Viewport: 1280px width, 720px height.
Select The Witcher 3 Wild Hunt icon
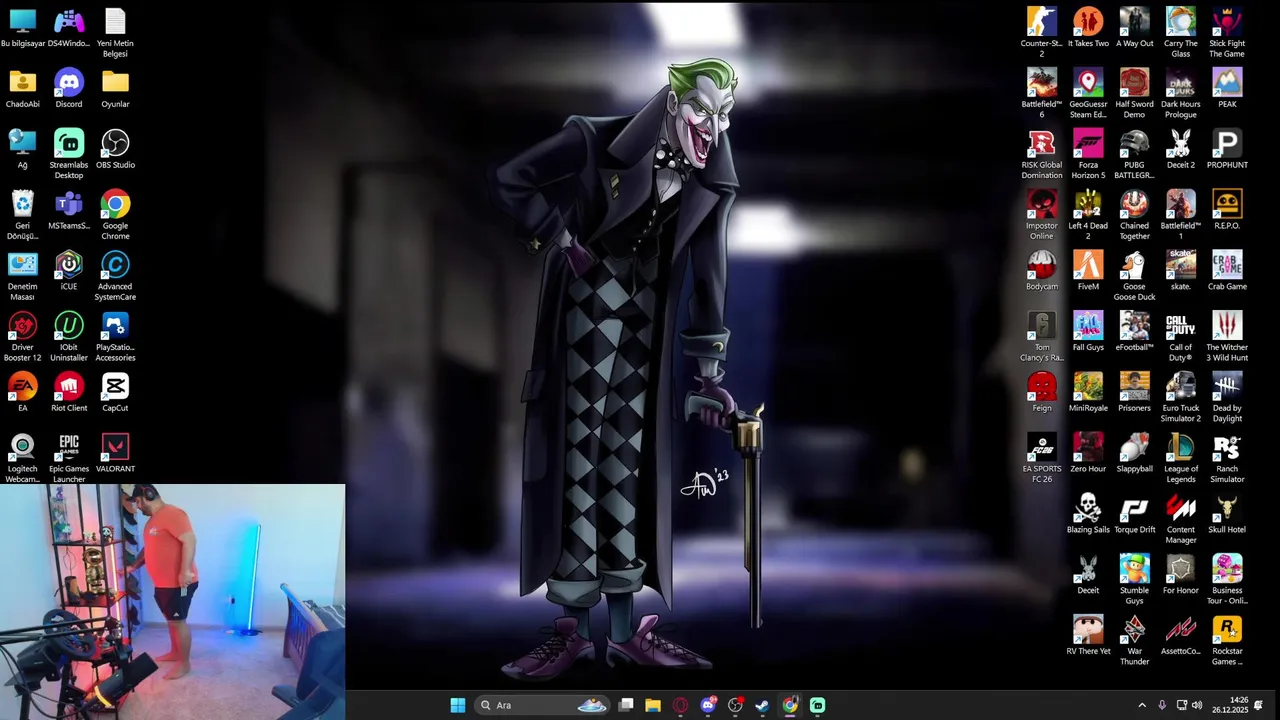pyautogui.click(x=1227, y=338)
